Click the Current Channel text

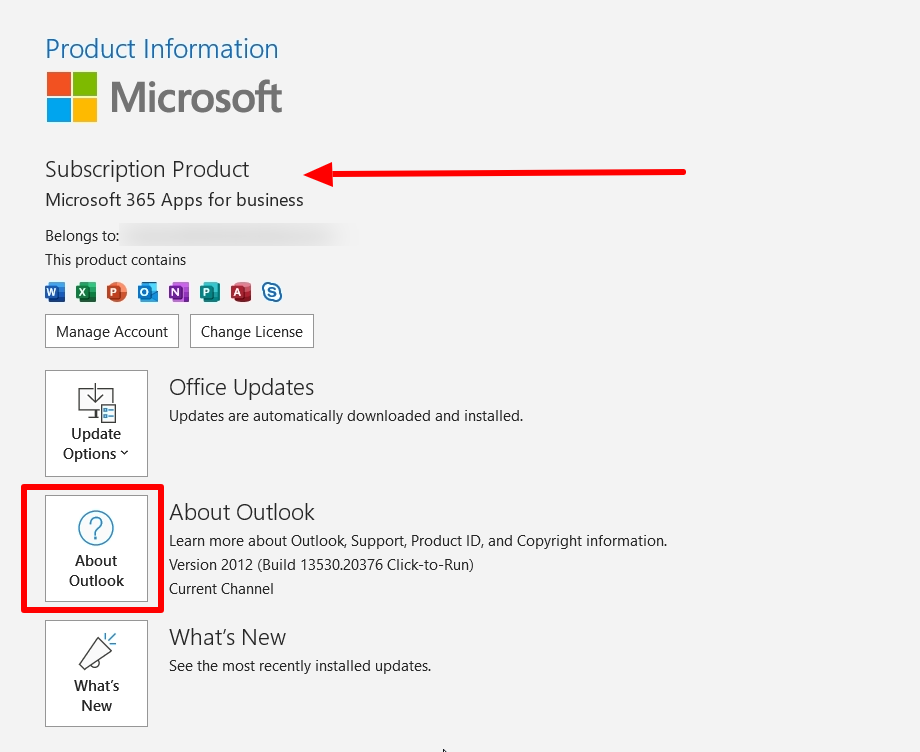pyautogui.click(x=221, y=589)
